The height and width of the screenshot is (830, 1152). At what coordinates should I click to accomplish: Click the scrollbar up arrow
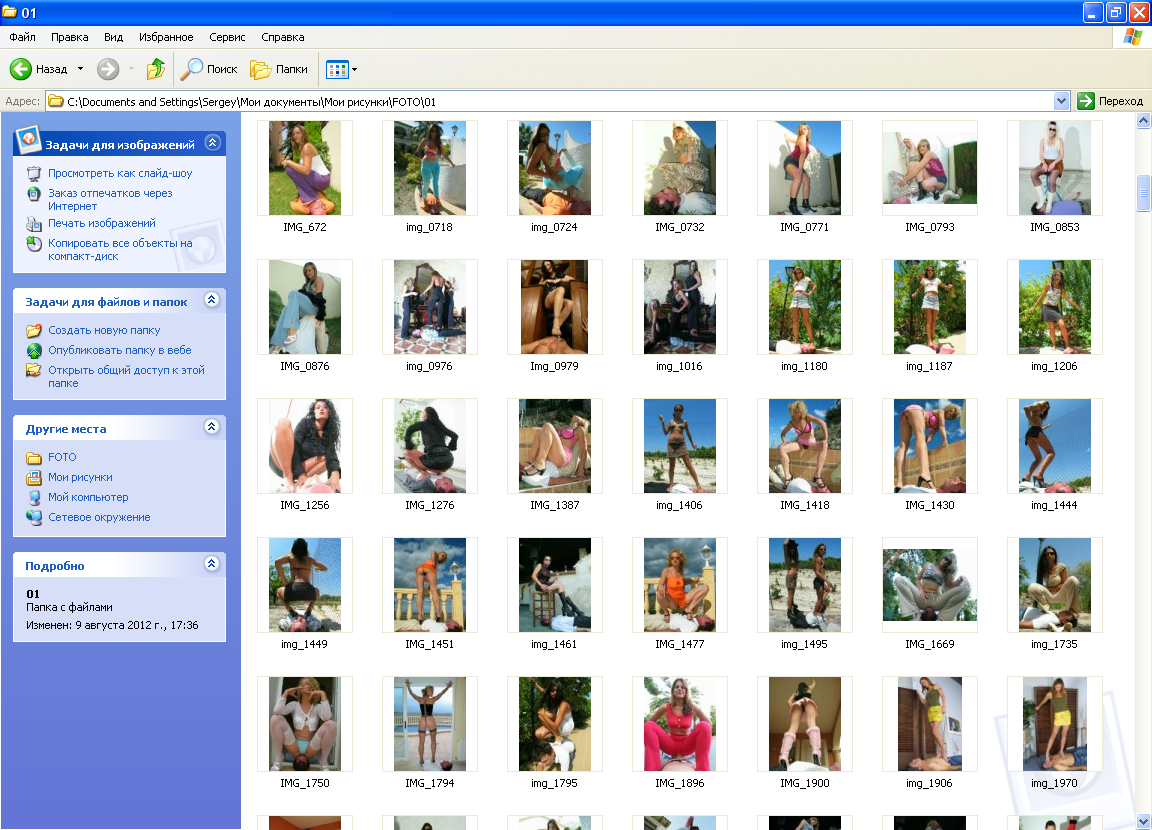1143,120
